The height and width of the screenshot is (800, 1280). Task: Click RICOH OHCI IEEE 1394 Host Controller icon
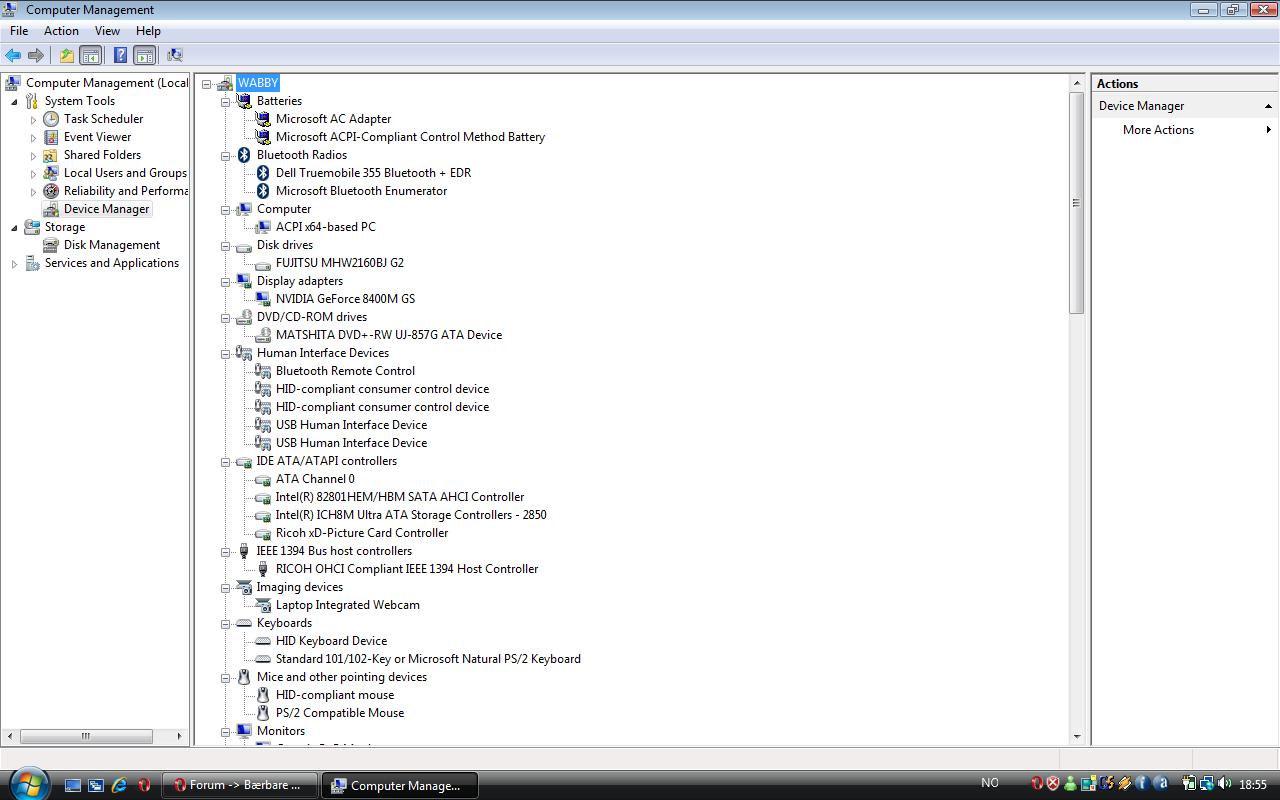point(263,569)
